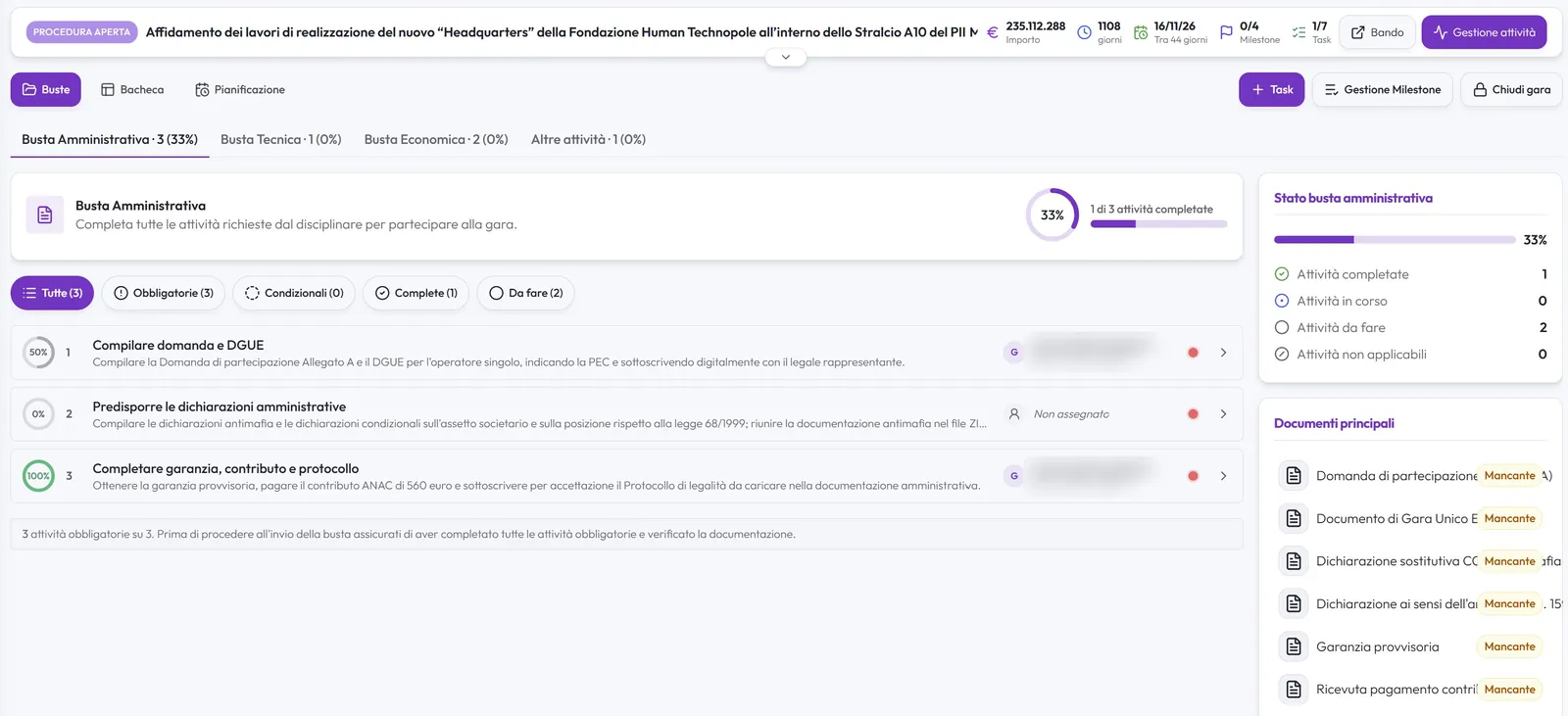
Task: Open the Bando button
Action: (x=1377, y=32)
